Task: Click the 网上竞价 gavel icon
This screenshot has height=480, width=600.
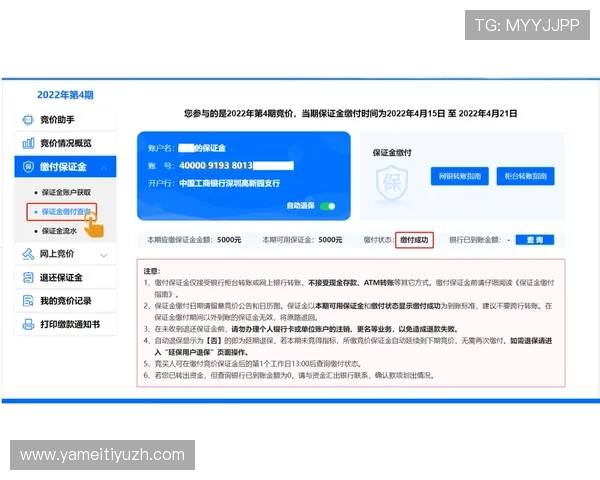Action: pyautogui.click(x=28, y=254)
